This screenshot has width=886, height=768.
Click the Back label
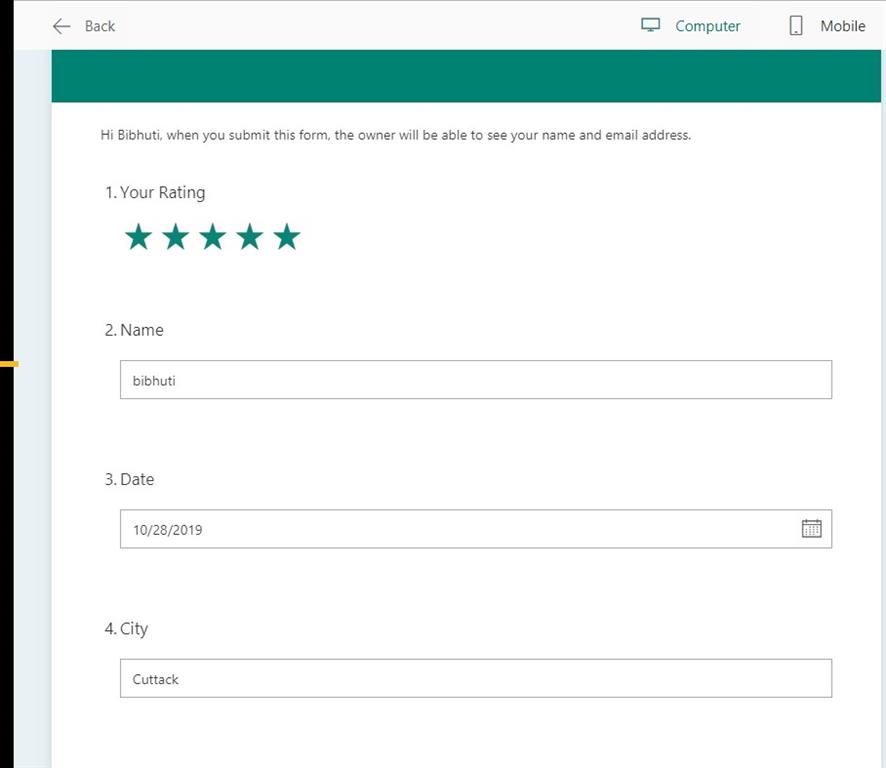click(x=100, y=26)
